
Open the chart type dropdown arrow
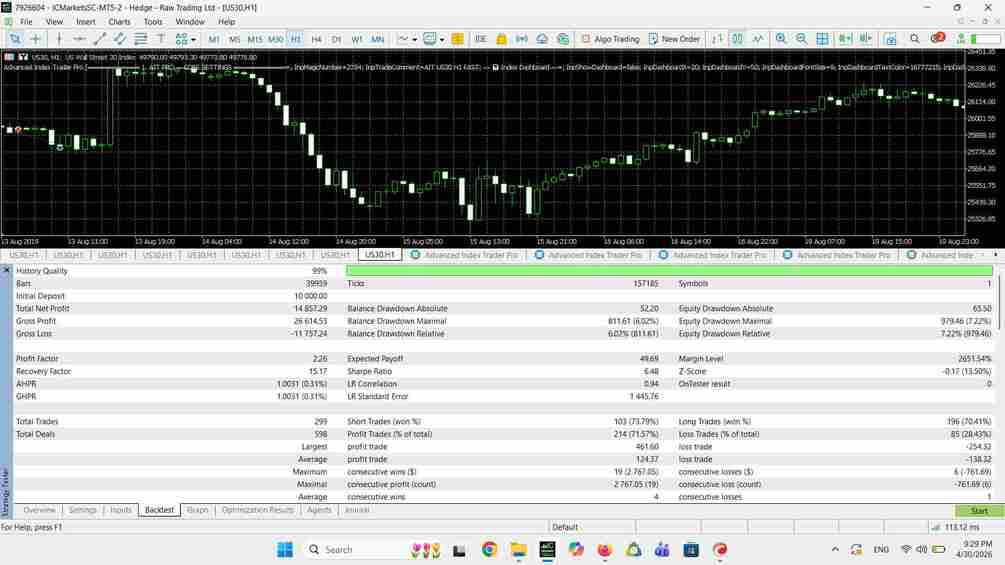(415, 40)
